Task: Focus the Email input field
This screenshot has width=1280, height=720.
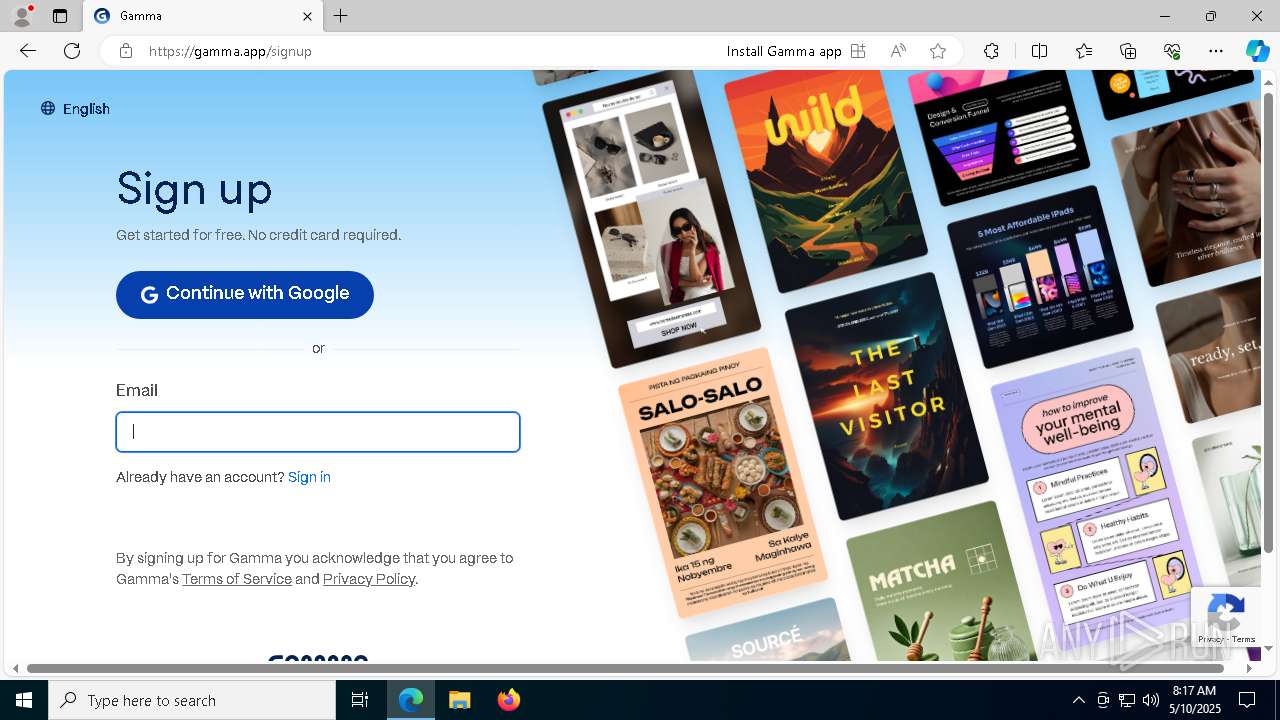Action: point(318,432)
